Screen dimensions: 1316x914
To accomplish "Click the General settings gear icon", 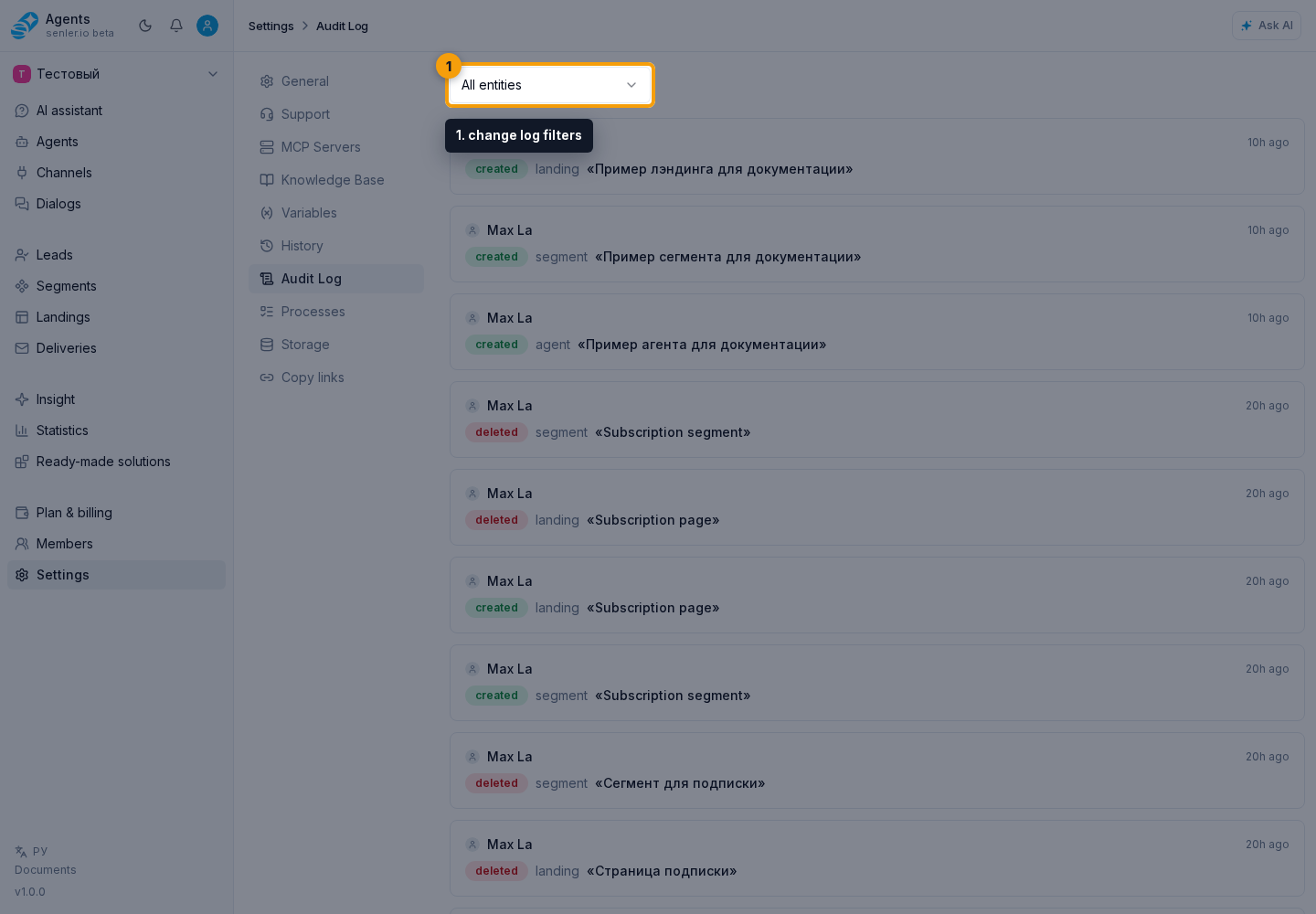I will tap(267, 81).
